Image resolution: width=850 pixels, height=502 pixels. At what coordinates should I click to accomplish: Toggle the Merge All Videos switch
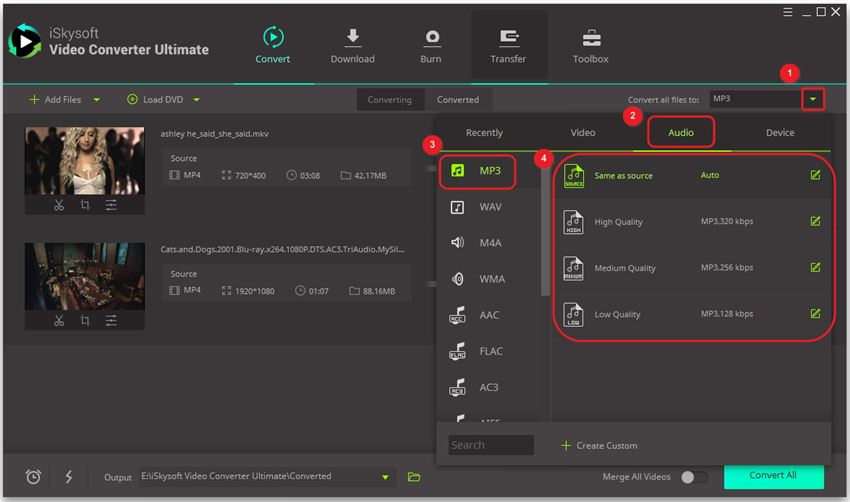click(x=694, y=477)
